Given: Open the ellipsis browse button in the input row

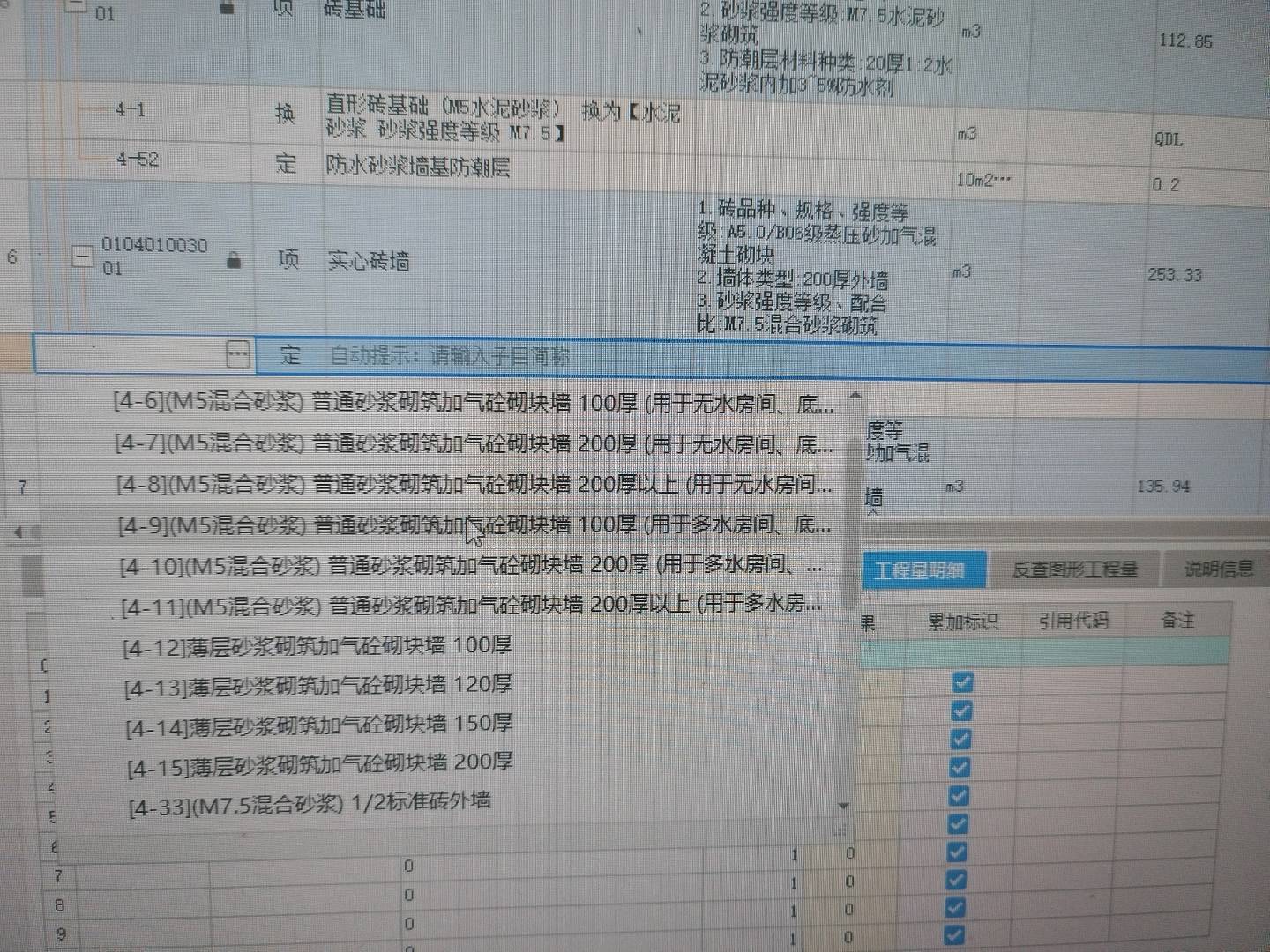Looking at the screenshot, I should [x=238, y=354].
